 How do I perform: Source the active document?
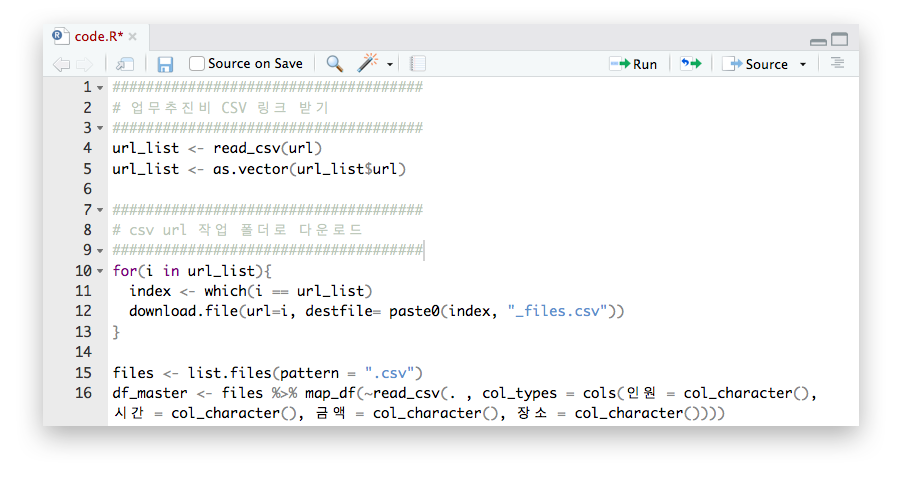click(755, 64)
